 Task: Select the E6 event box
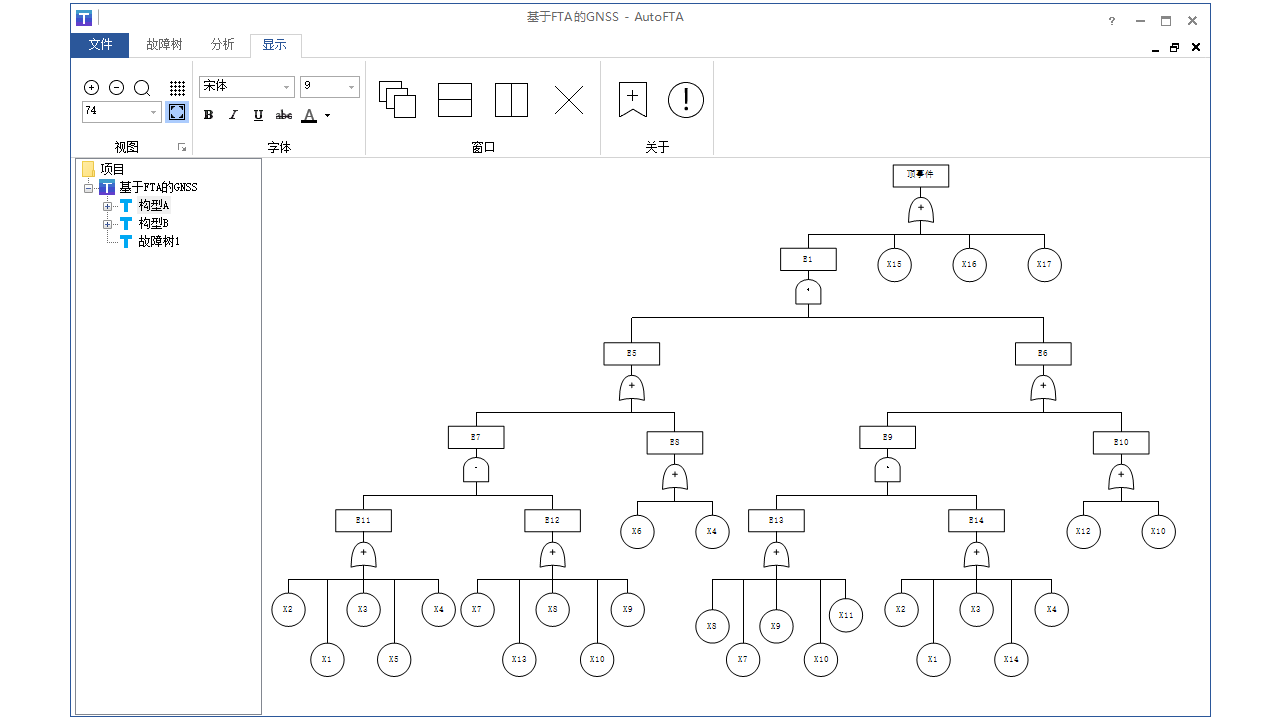click(1043, 354)
